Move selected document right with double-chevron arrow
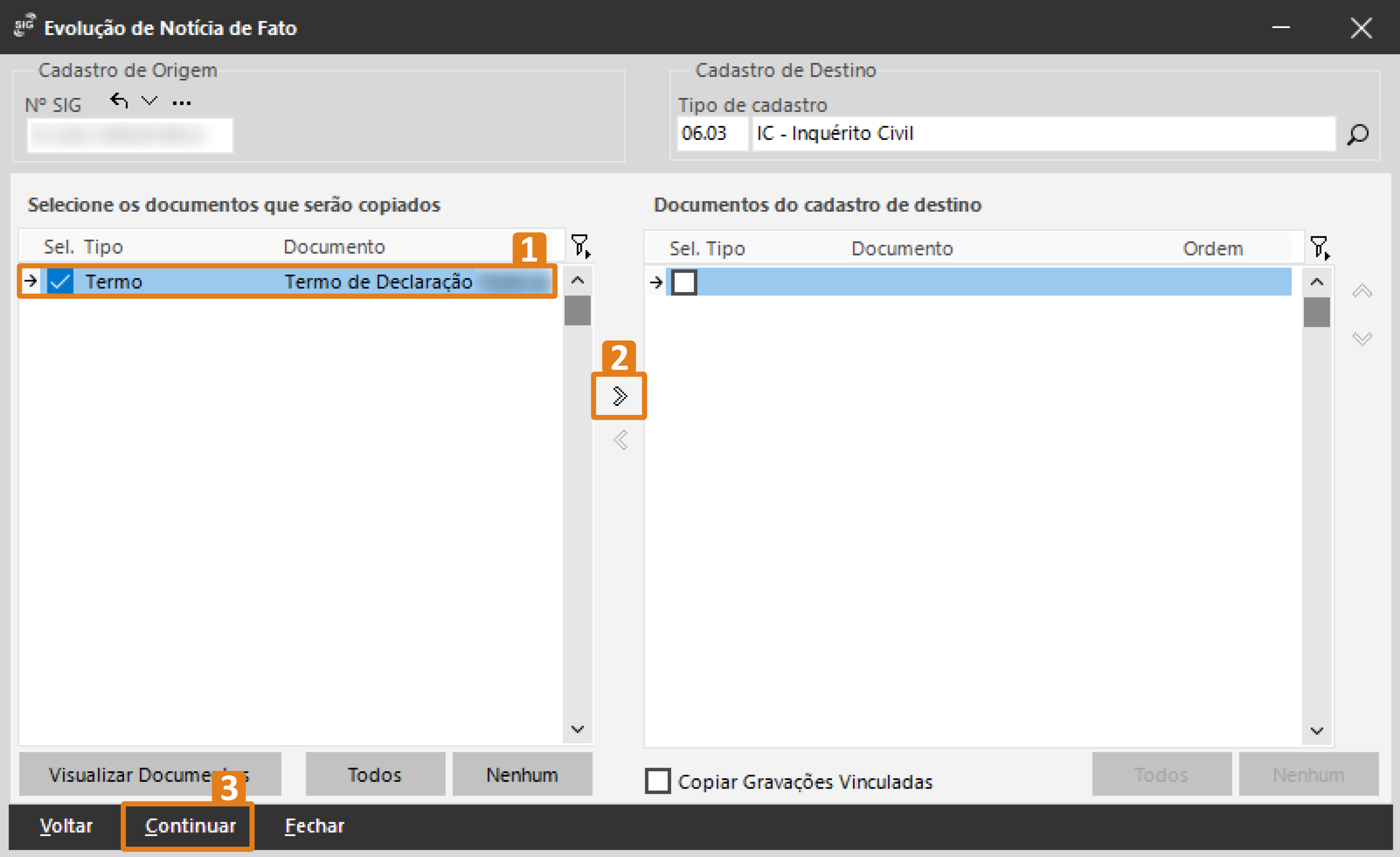Screen dimensions: 1400x857 619,396
